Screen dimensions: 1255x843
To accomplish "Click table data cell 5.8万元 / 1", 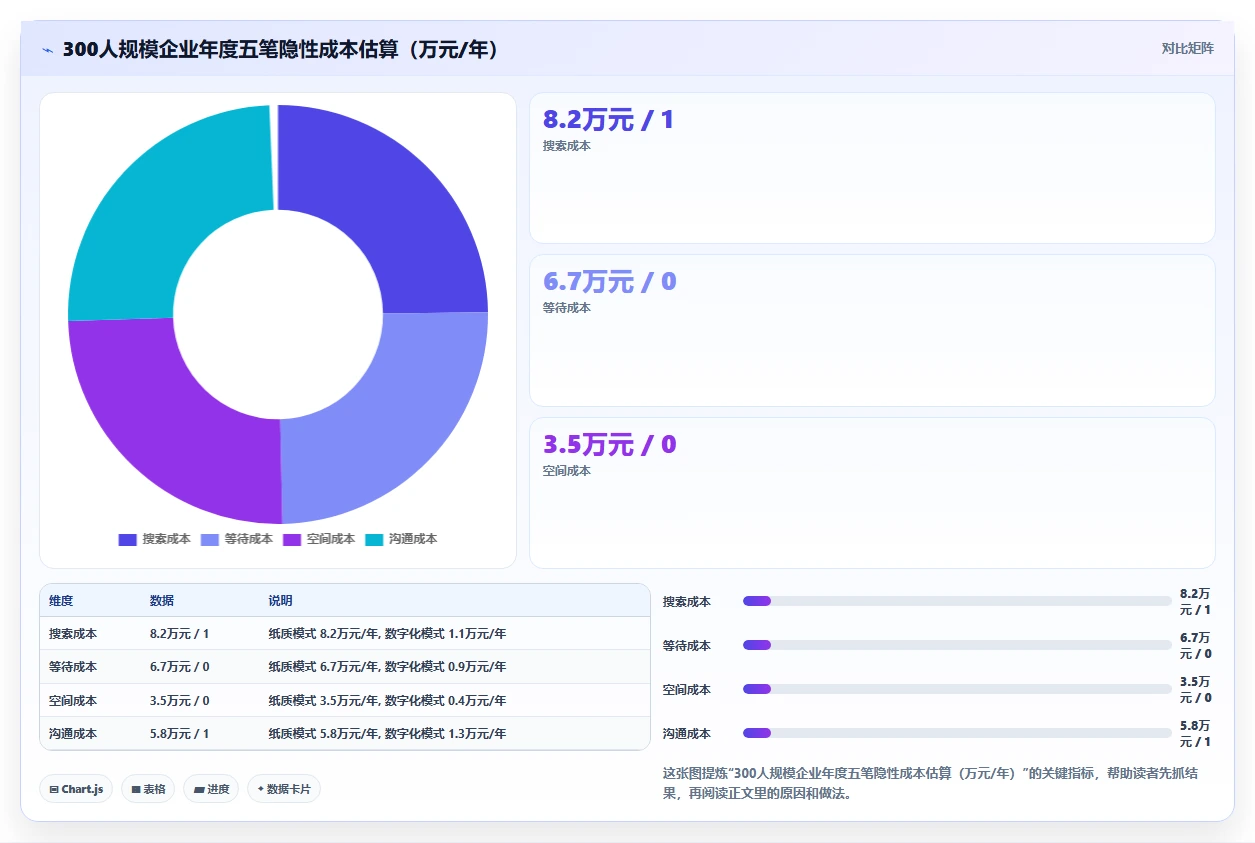I will coord(180,734).
